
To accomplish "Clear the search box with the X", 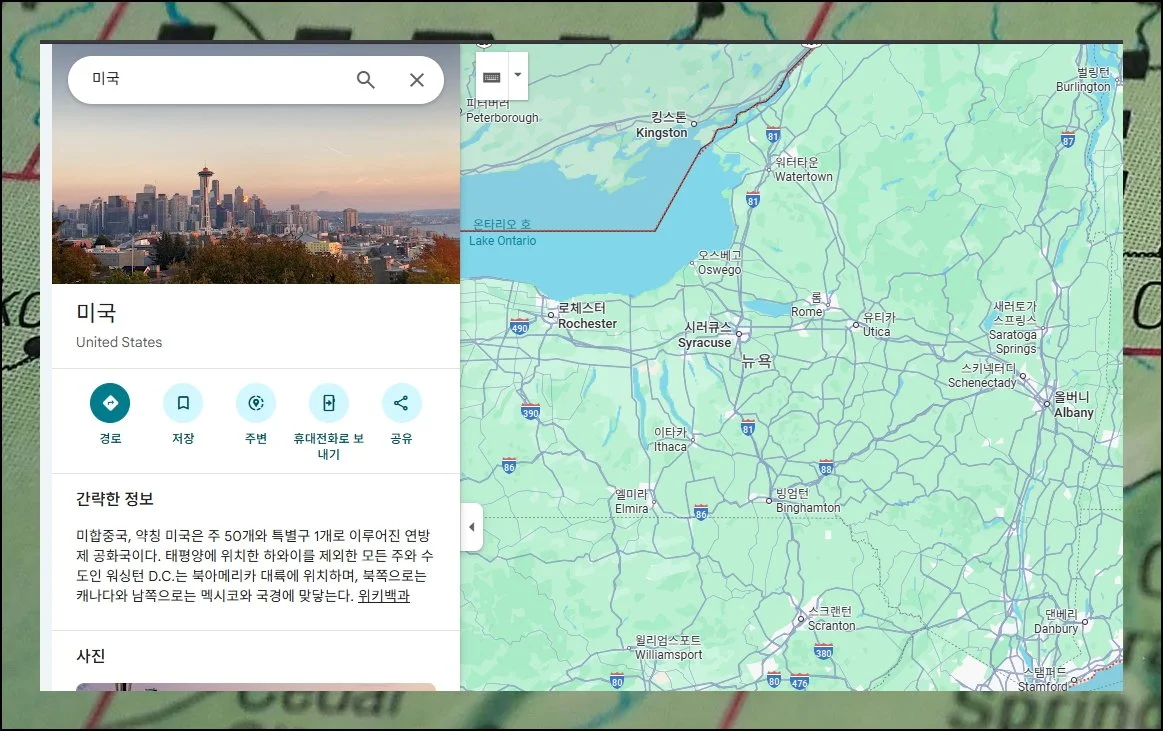I will [x=417, y=80].
